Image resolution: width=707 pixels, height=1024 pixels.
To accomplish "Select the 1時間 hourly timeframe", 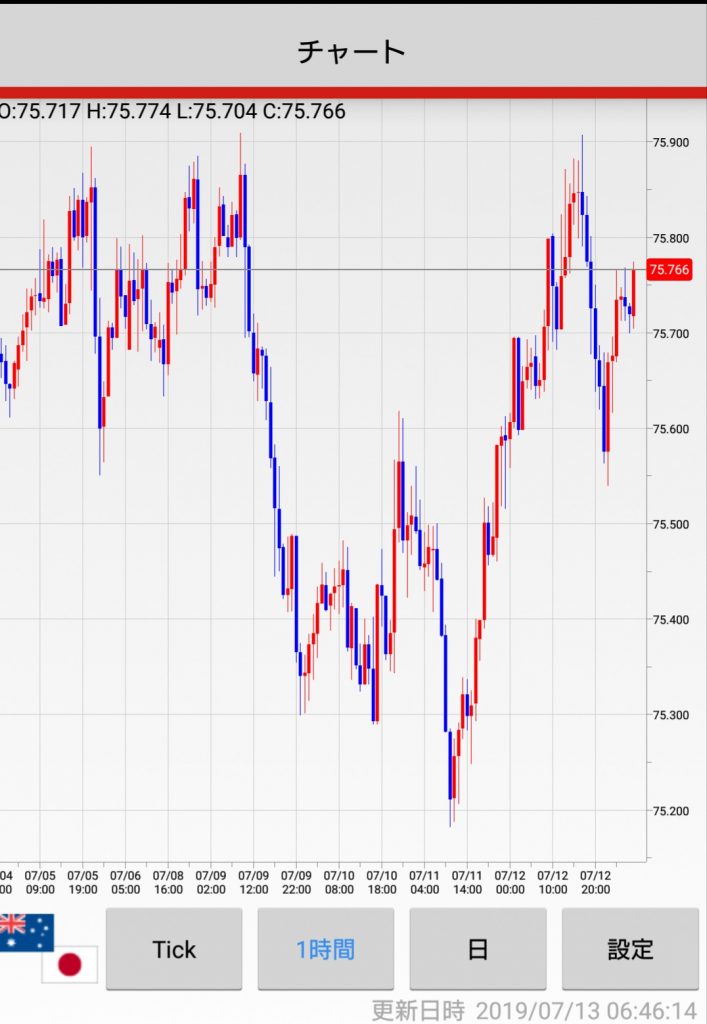I will [x=325, y=949].
